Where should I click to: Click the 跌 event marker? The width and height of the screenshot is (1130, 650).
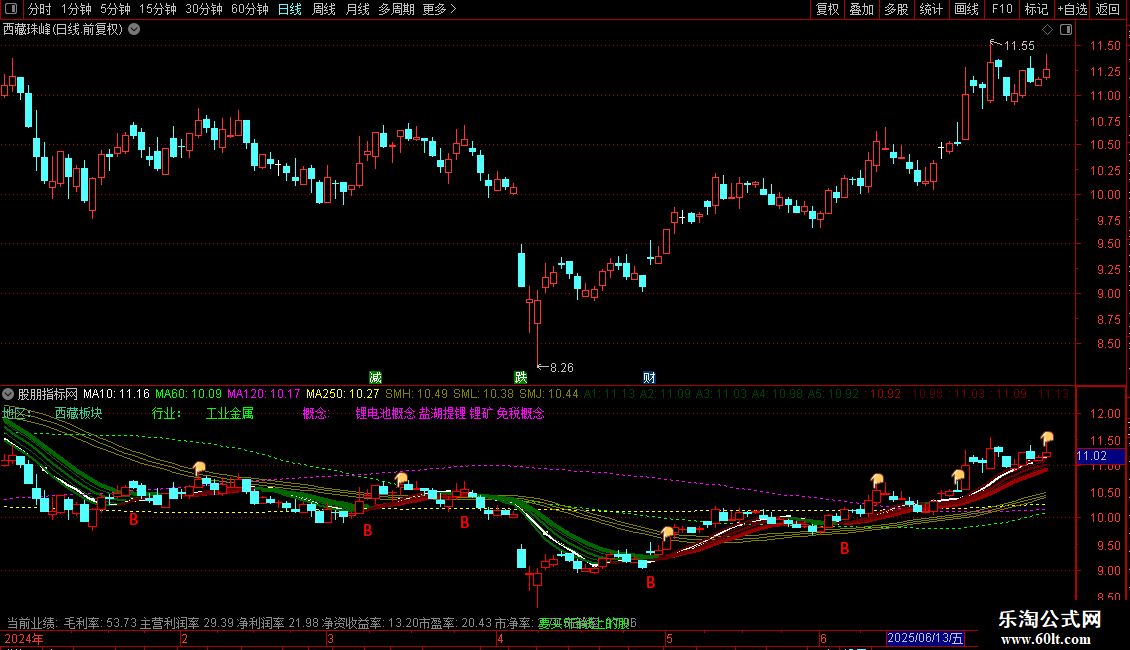click(520, 378)
